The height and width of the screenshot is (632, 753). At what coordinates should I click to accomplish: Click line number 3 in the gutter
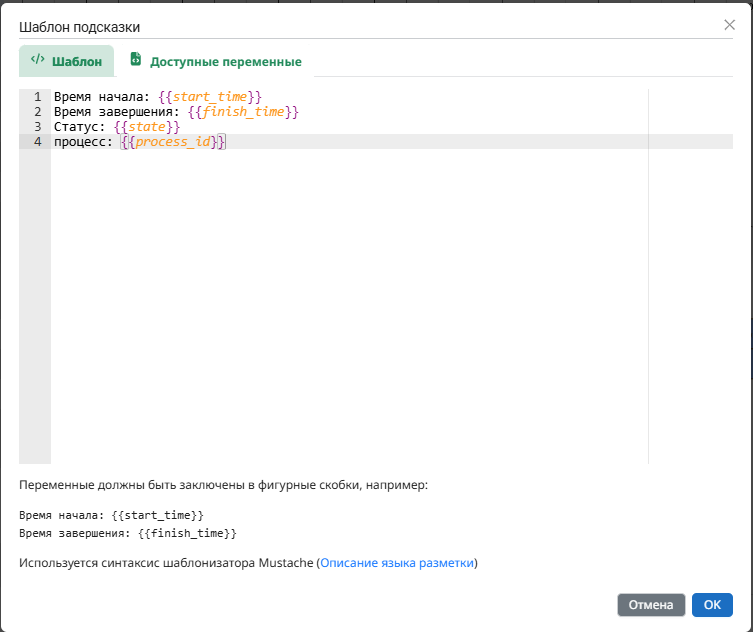pos(37,127)
